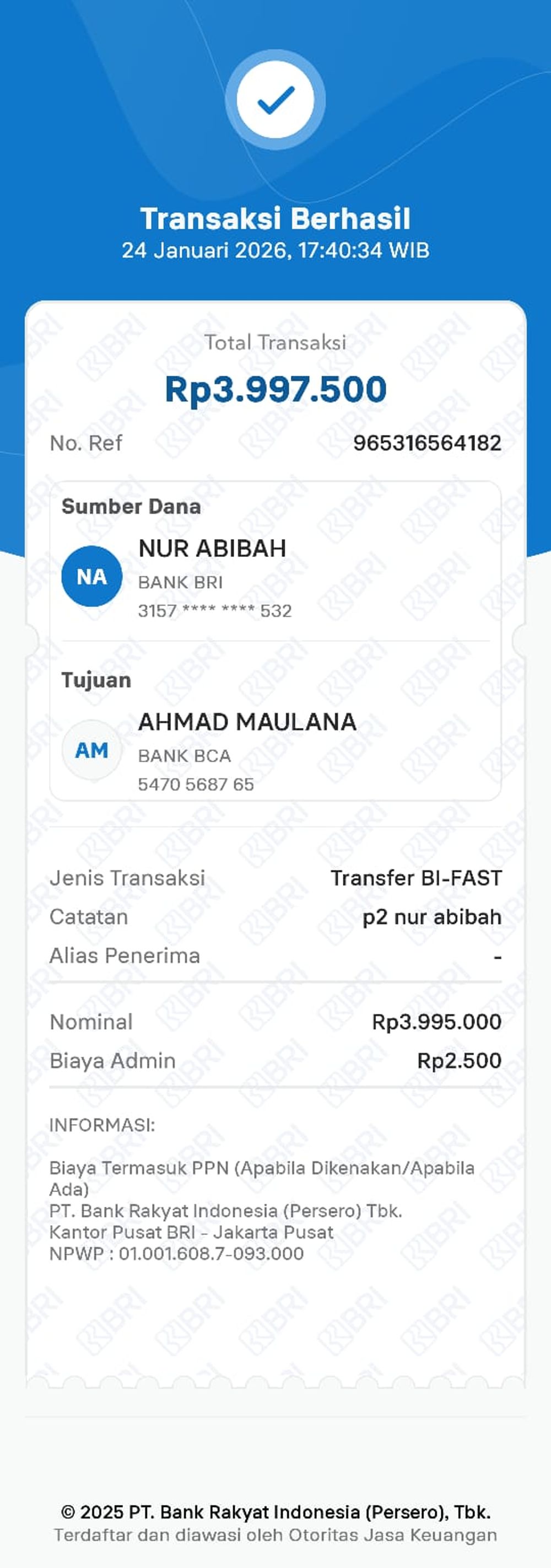The height and width of the screenshot is (1568, 551).
Task: Click destination account number 5470 5687 65
Action: coord(196,784)
